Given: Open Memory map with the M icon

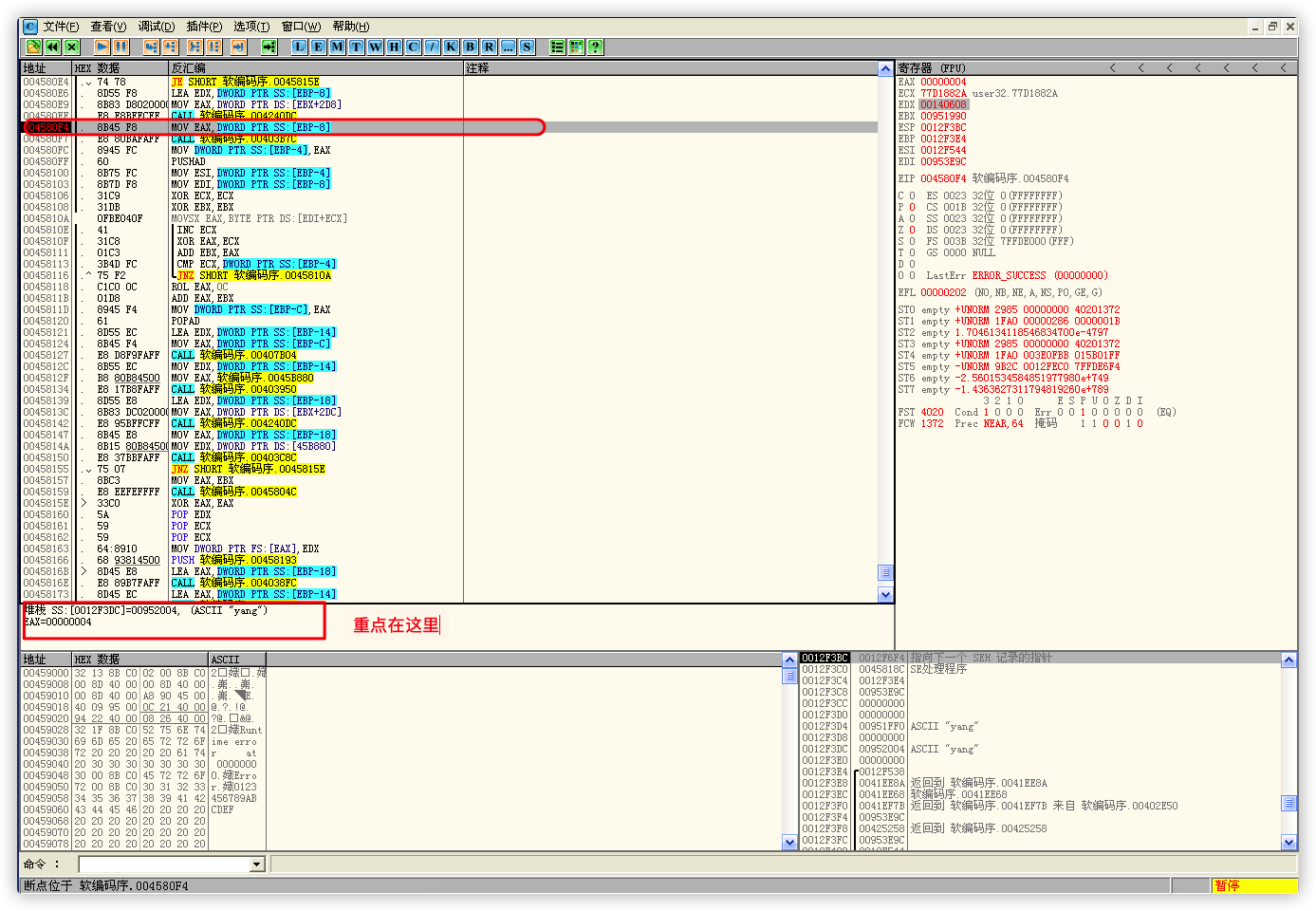Looking at the screenshot, I should 337,46.
